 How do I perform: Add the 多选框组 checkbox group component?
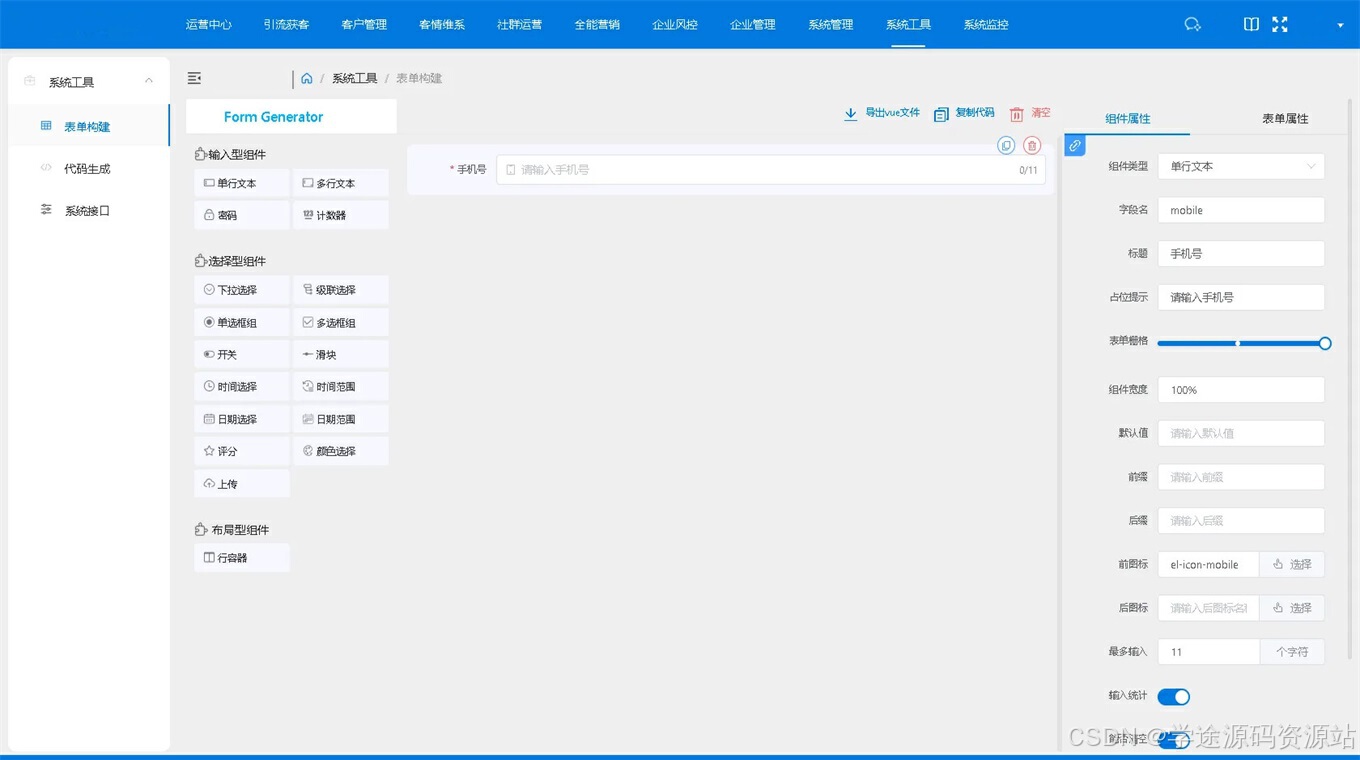pos(341,323)
